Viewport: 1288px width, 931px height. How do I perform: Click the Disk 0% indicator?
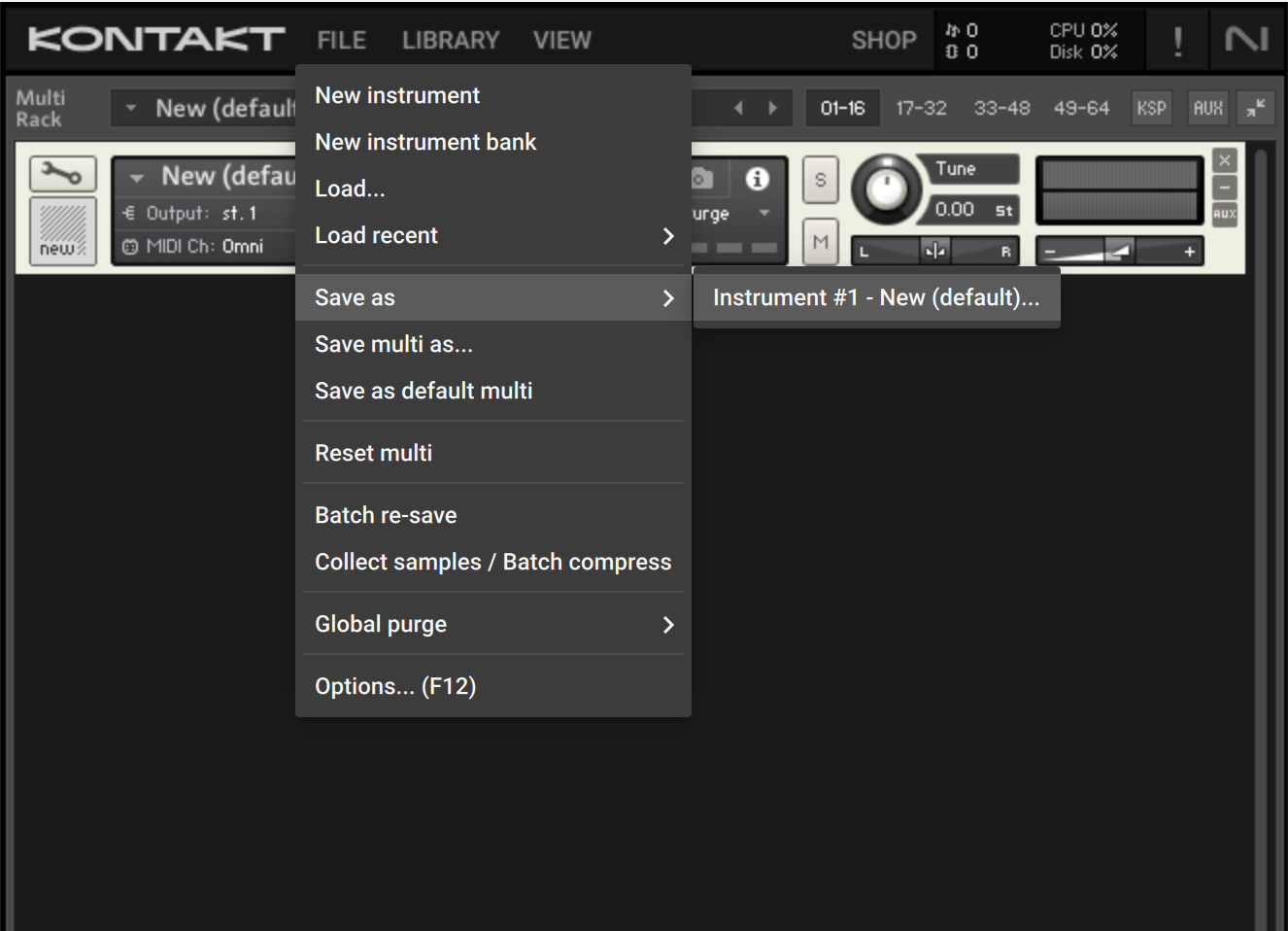[1083, 52]
